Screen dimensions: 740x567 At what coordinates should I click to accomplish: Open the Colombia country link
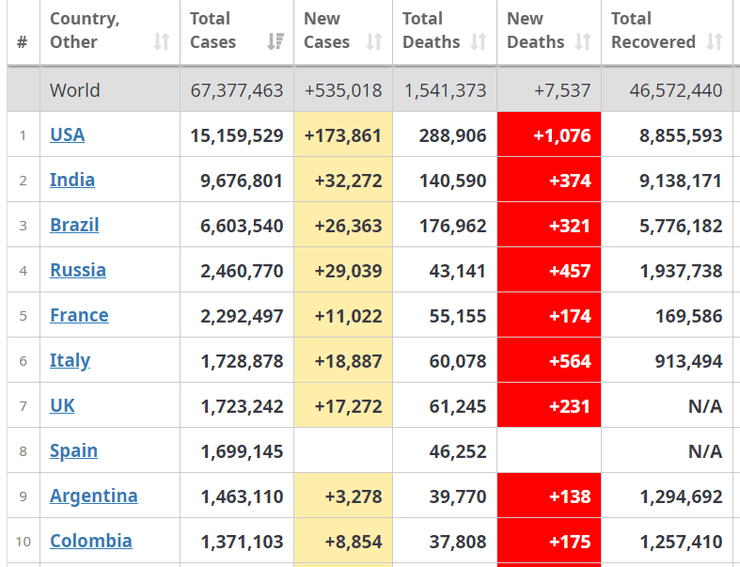(x=91, y=541)
